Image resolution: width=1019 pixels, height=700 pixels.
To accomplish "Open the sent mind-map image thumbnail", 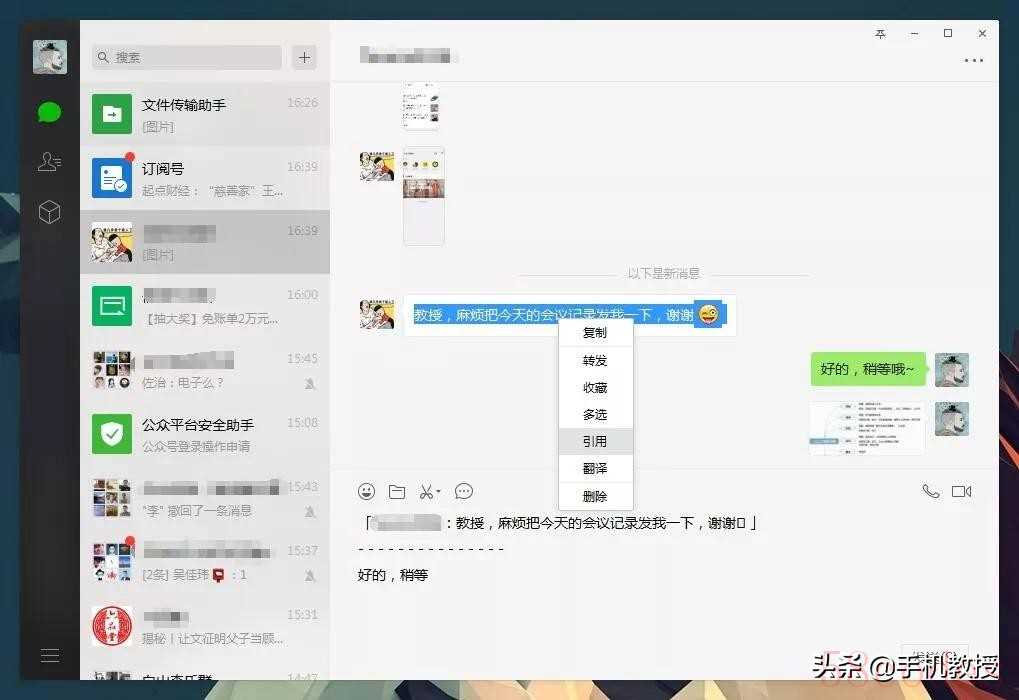I will click(x=867, y=428).
